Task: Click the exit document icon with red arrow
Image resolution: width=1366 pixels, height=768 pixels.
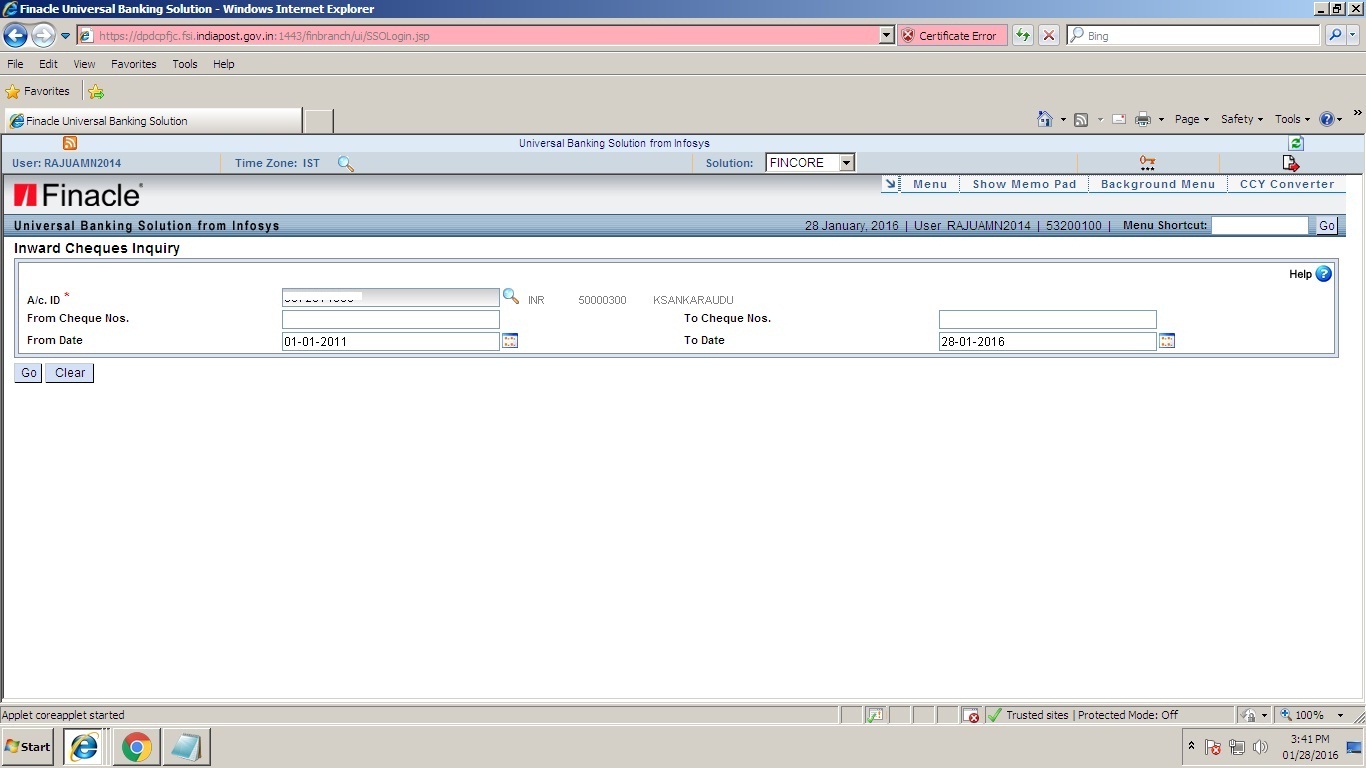Action: [1290, 162]
